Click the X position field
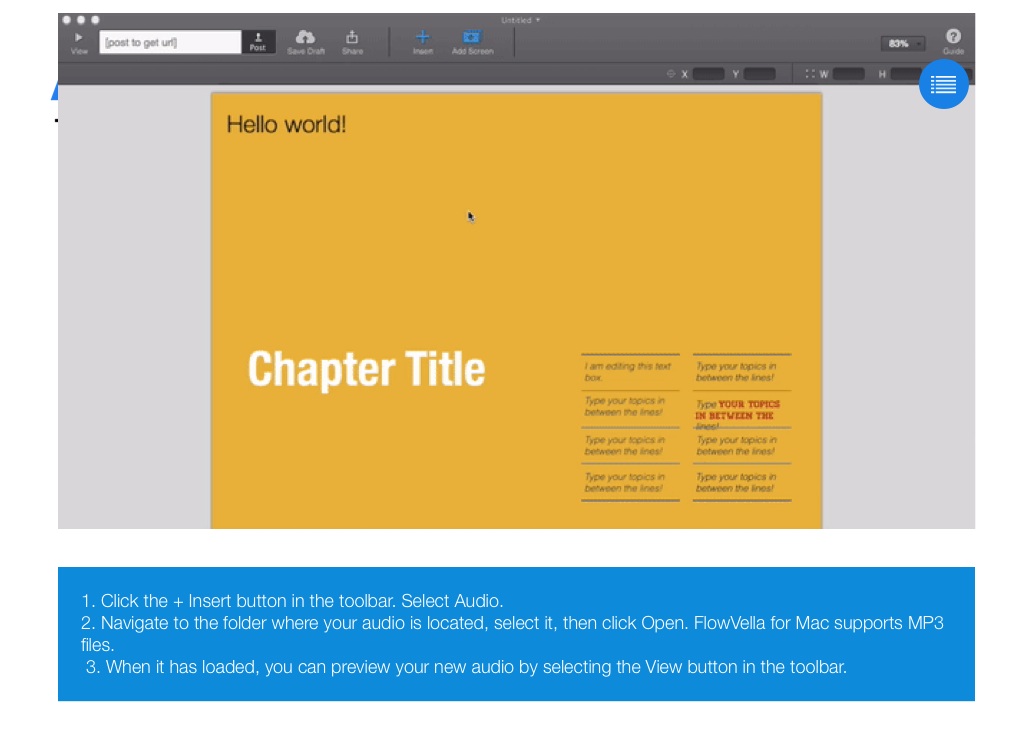The height and width of the screenshot is (748, 1024). click(708, 74)
